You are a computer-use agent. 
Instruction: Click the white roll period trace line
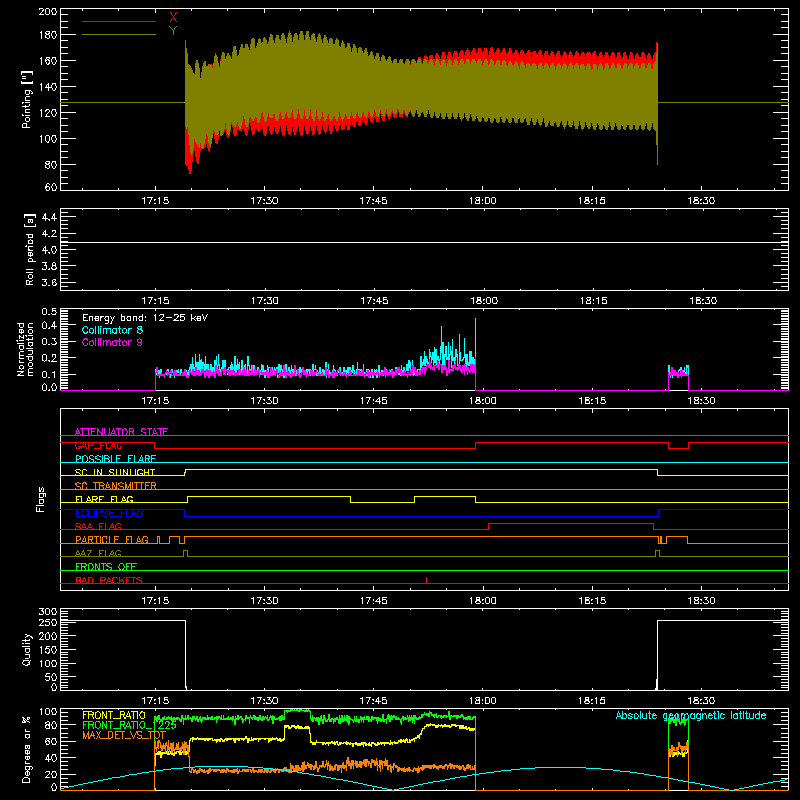(424, 242)
